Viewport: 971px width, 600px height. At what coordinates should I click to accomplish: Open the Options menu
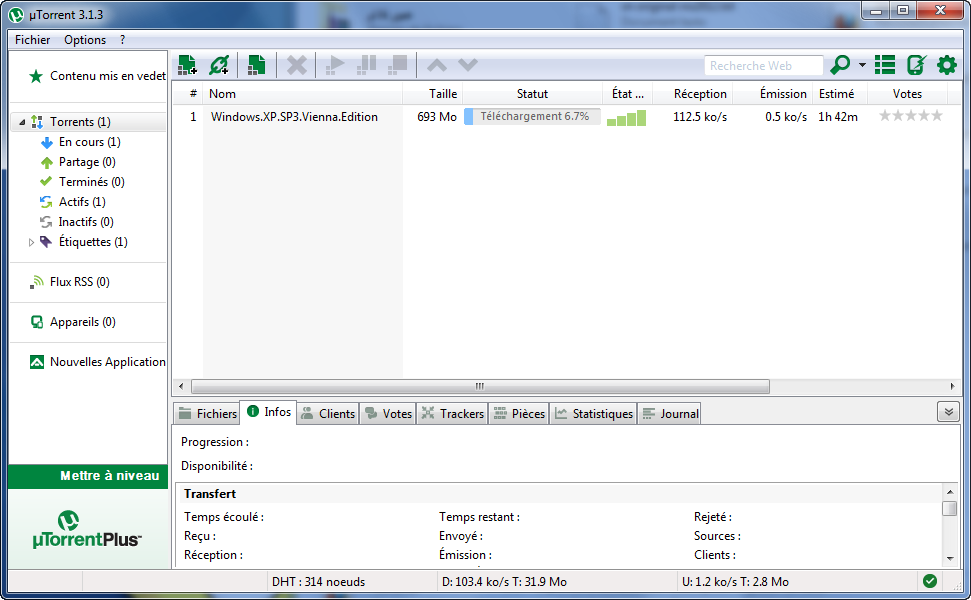click(85, 40)
